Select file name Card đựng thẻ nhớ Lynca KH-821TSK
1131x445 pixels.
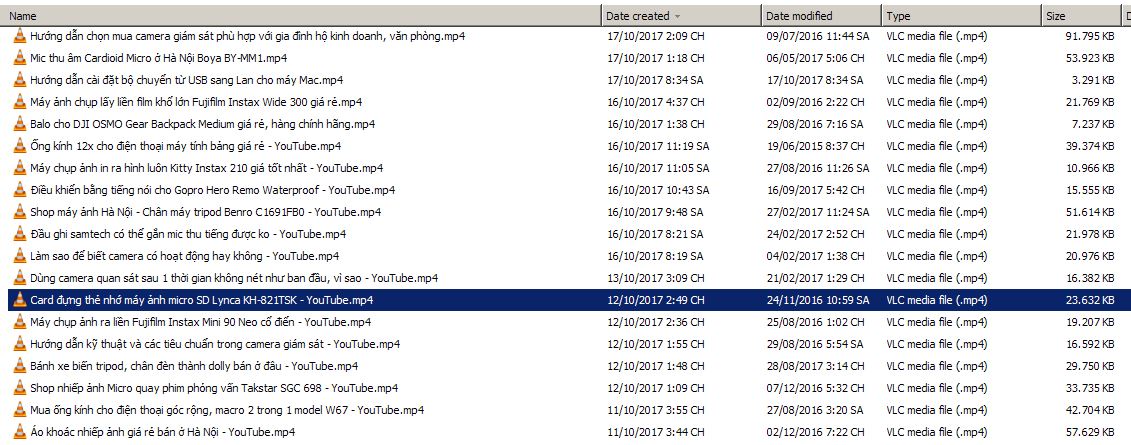click(x=201, y=300)
